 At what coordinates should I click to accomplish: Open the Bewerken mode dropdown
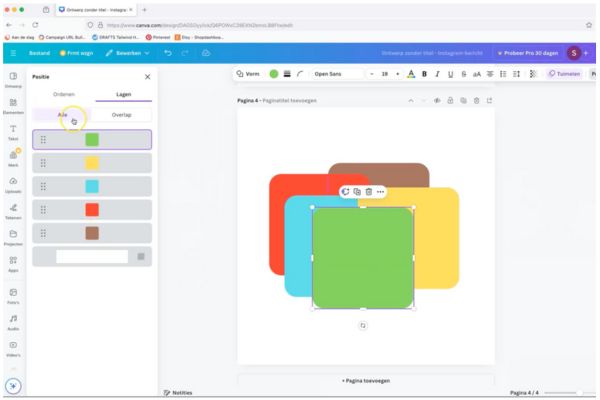point(127,53)
